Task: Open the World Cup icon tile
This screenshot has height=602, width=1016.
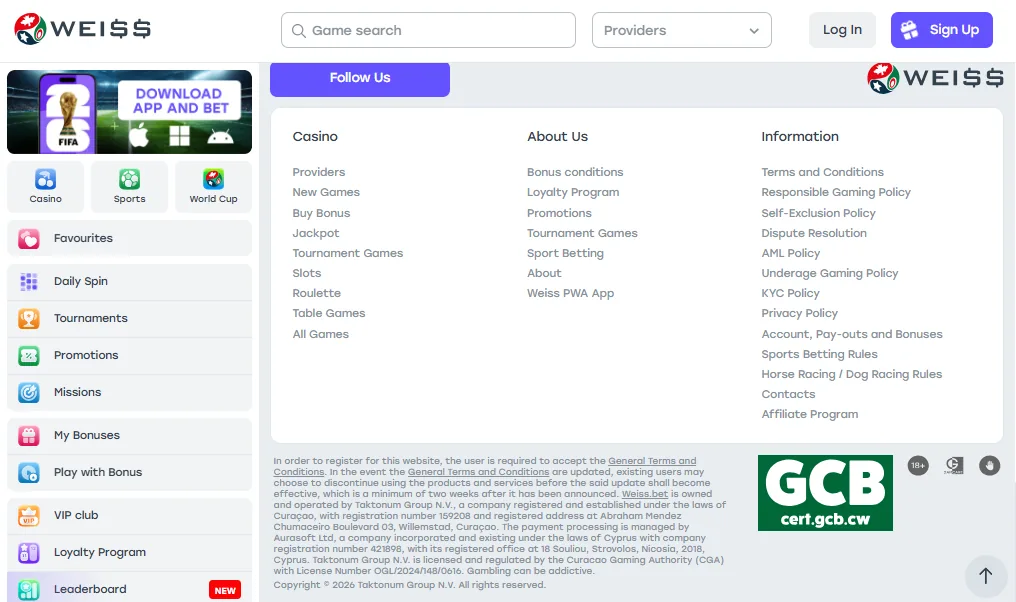Action: [213, 187]
